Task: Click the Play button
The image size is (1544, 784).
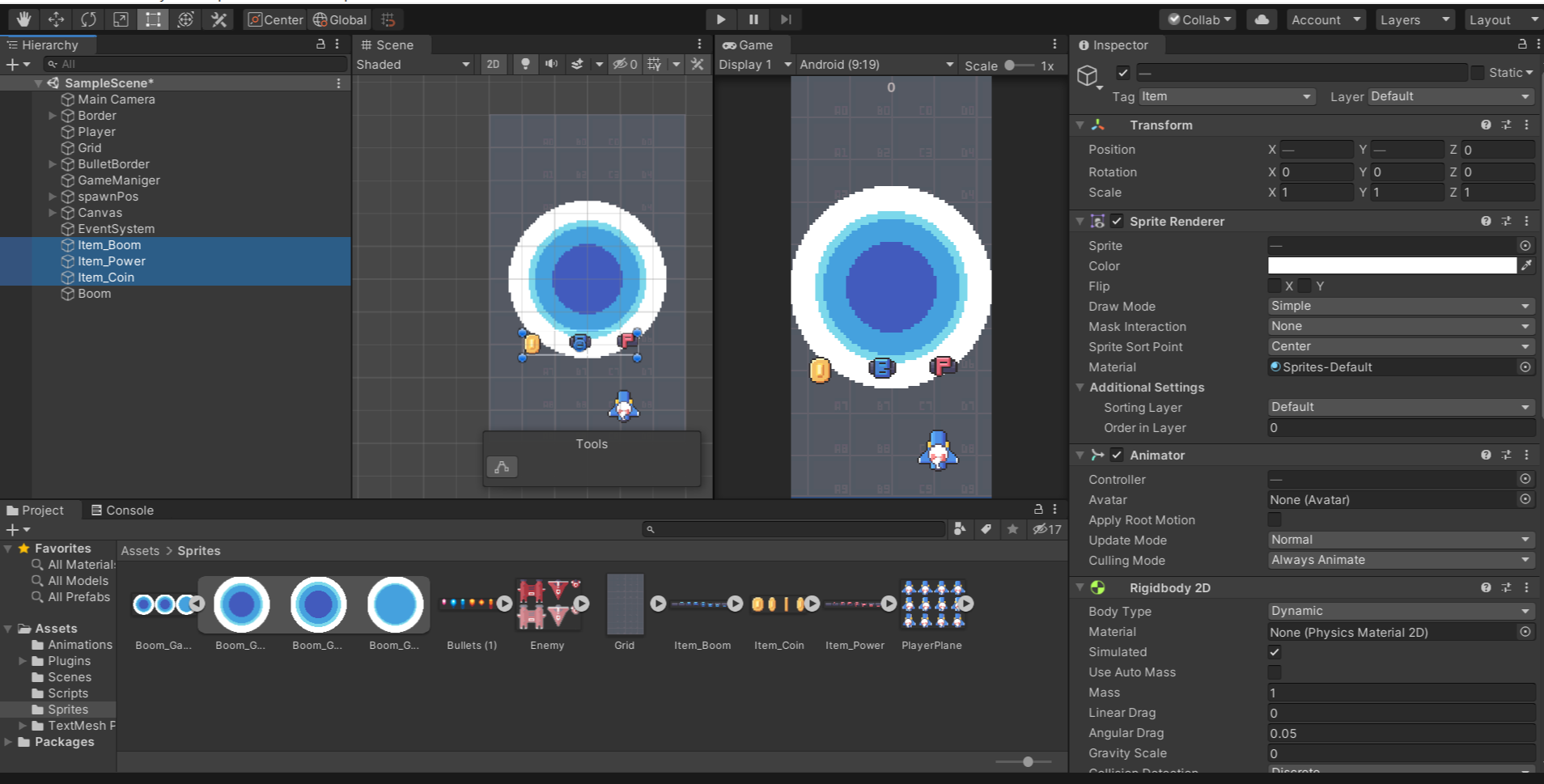Action: tap(721, 19)
